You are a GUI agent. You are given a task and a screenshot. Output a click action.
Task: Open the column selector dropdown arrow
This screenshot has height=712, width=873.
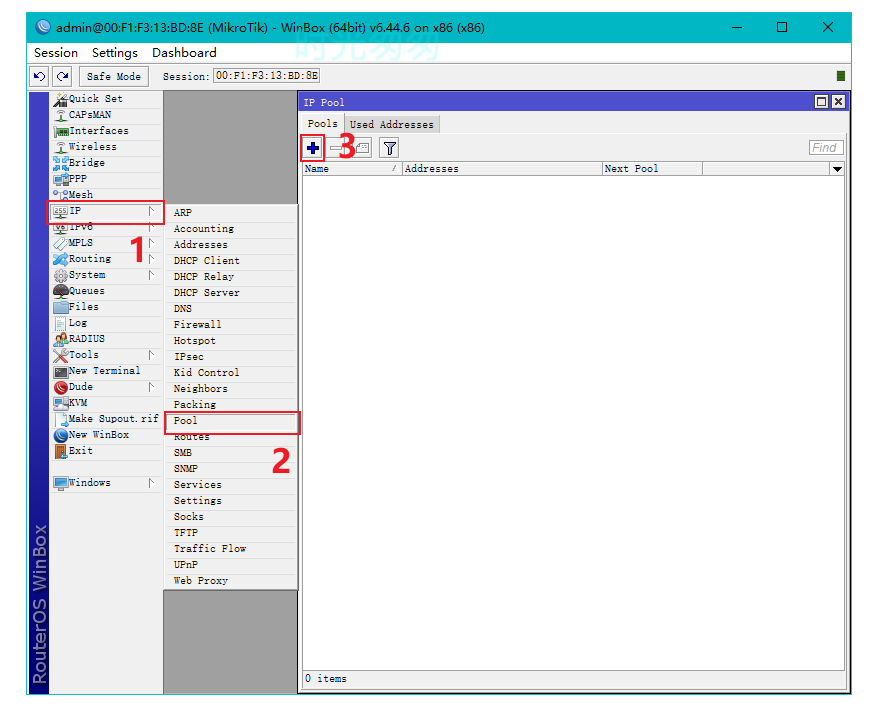click(x=837, y=169)
